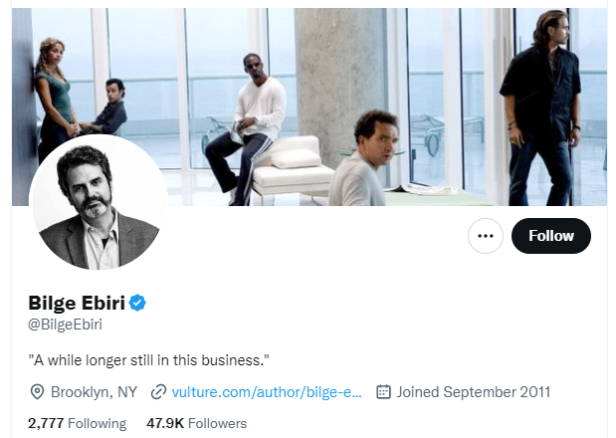Click the Joined September 2011 text
The image size is (616, 438).
coord(473,391)
